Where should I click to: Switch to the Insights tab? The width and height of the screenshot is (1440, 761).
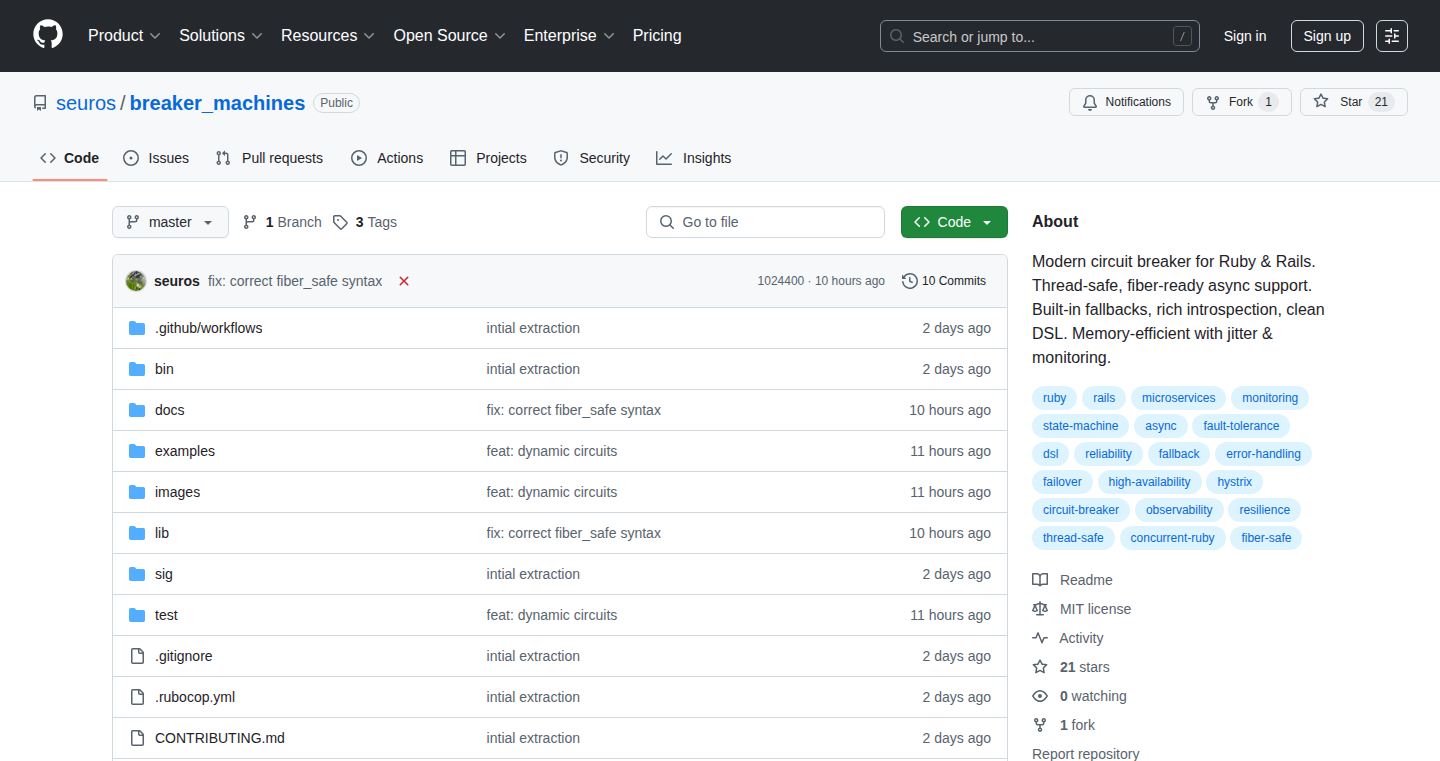(694, 158)
